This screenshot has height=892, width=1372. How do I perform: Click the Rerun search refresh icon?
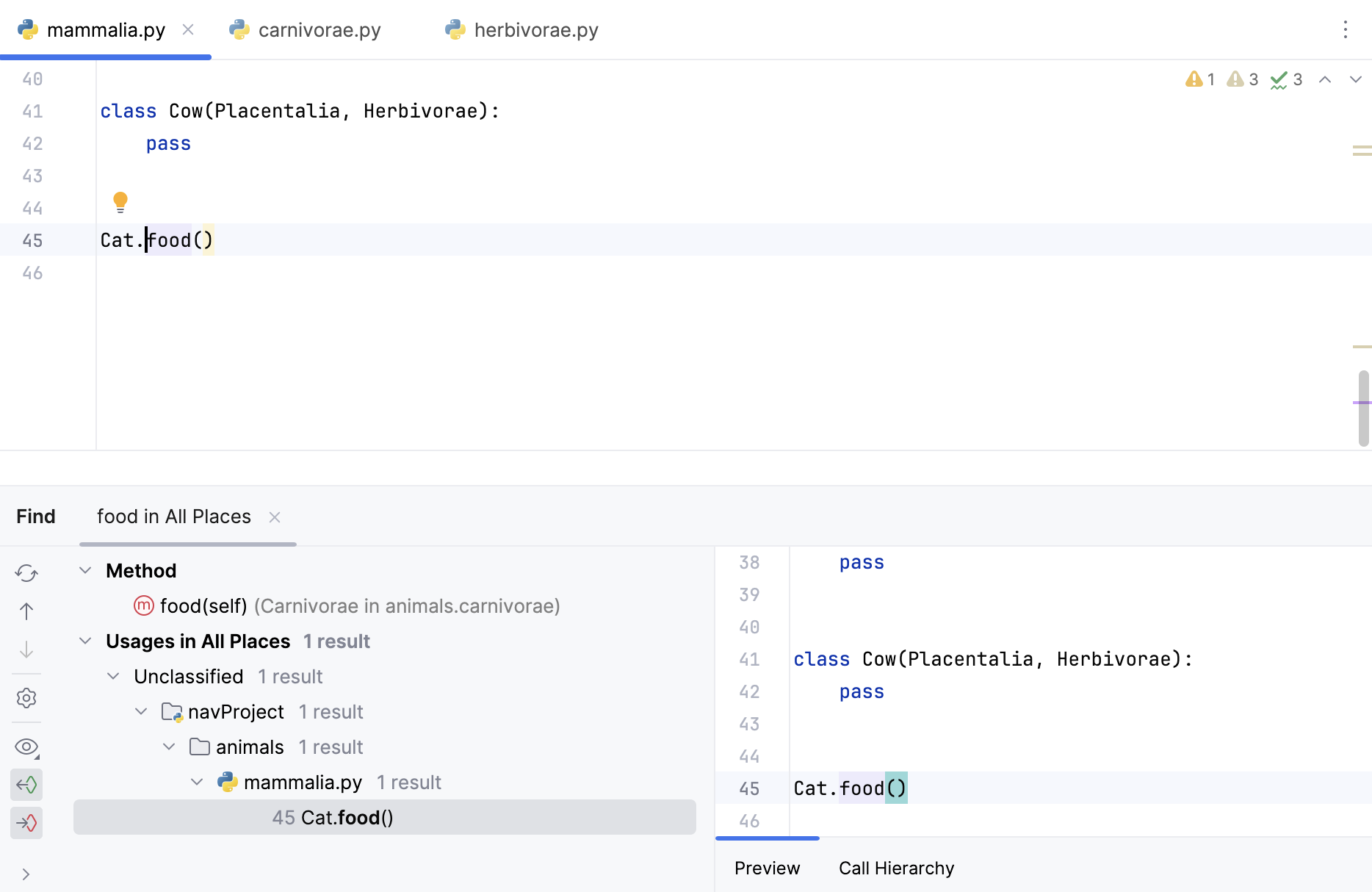(x=26, y=573)
